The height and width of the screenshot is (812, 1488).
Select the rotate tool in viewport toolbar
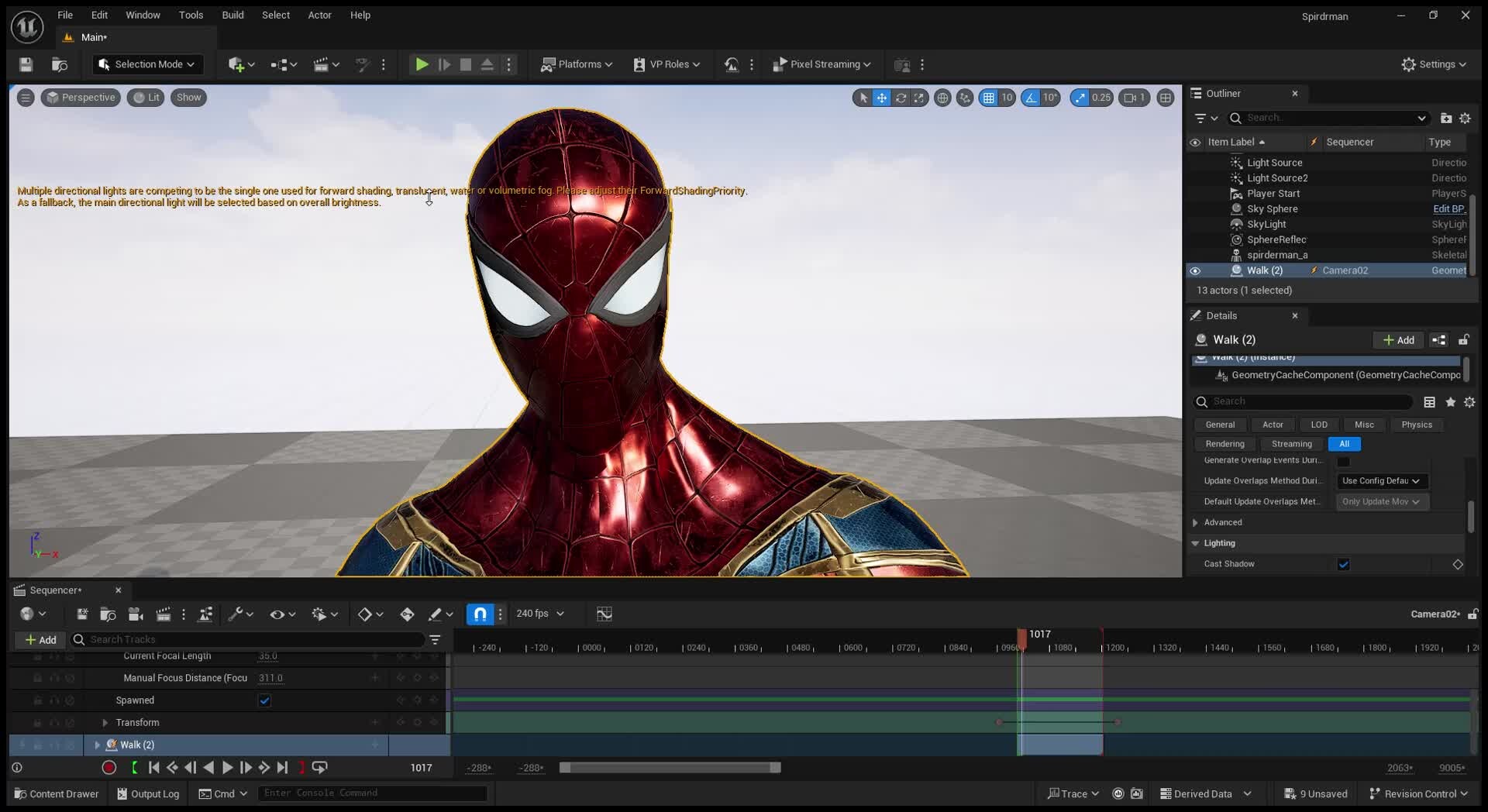(901, 98)
